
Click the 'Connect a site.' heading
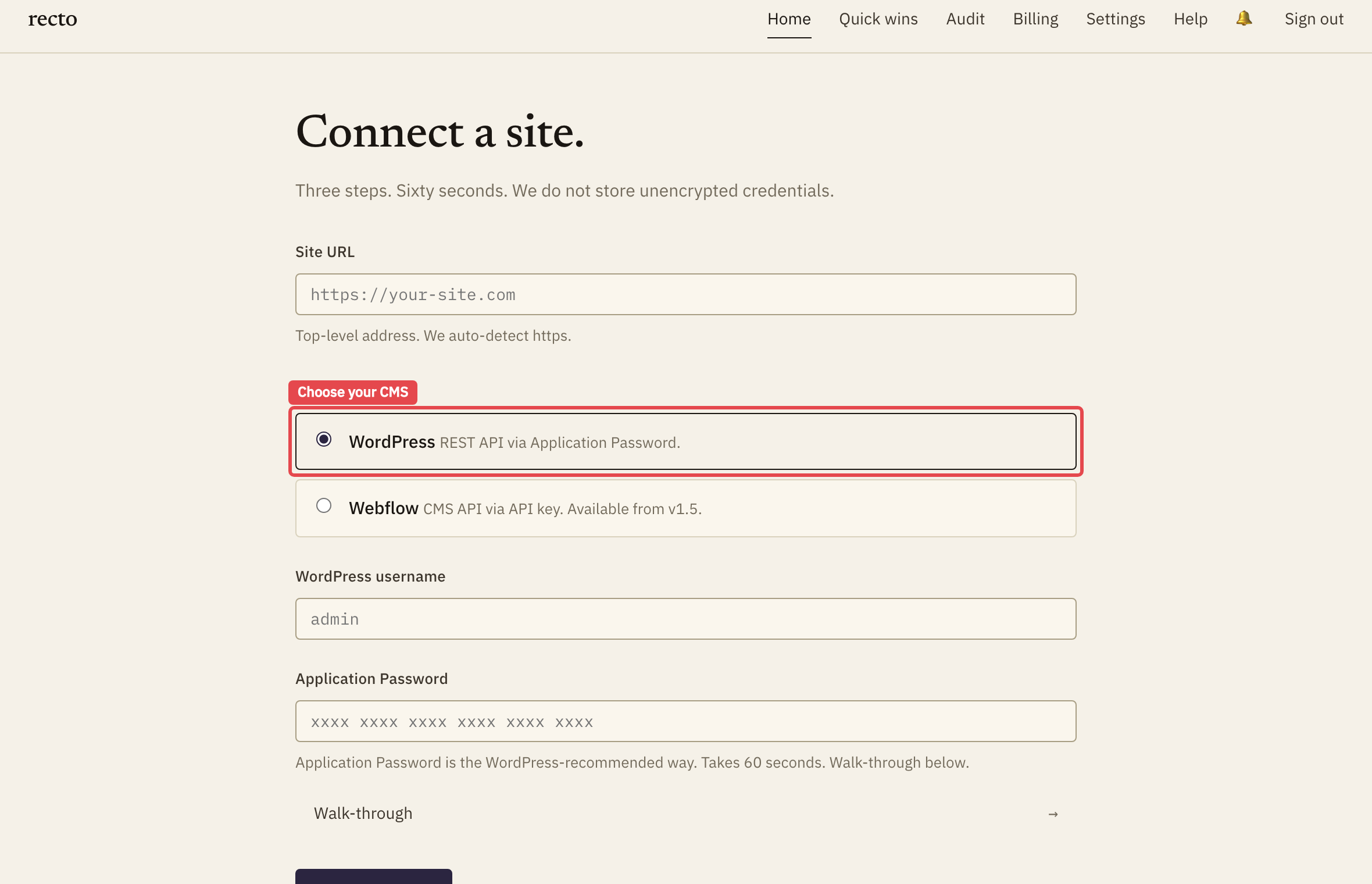point(440,132)
